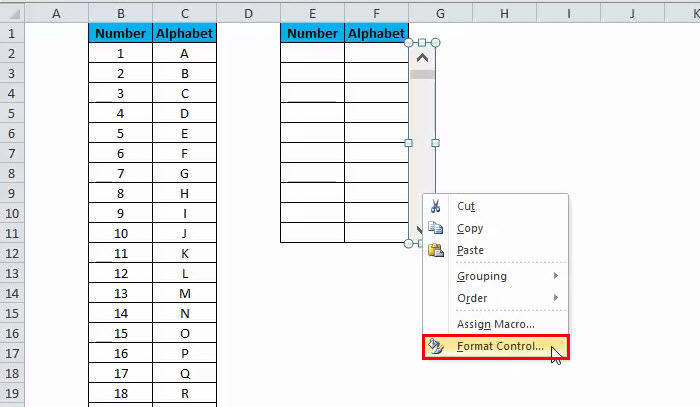This screenshot has height=407, width=700.
Task: Click cell containing letter O
Action: [184, 333]
